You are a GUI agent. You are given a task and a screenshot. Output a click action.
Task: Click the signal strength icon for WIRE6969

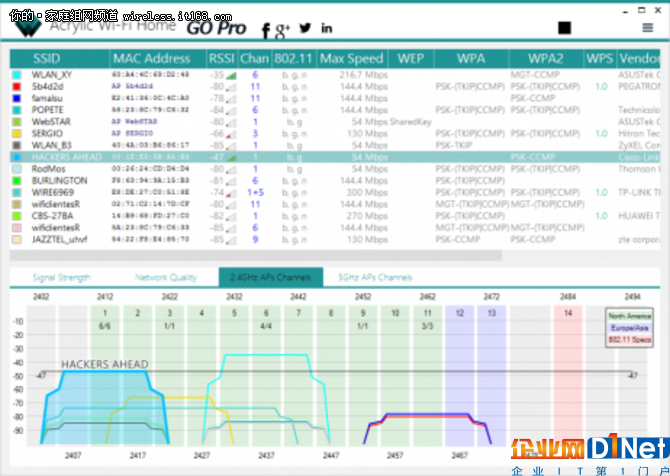231,193
